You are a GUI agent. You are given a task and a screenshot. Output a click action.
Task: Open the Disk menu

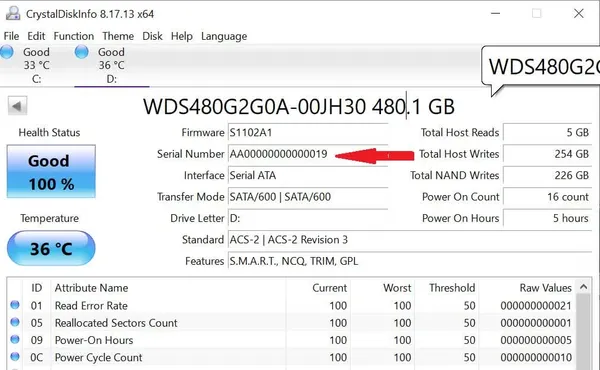(152, 36)
